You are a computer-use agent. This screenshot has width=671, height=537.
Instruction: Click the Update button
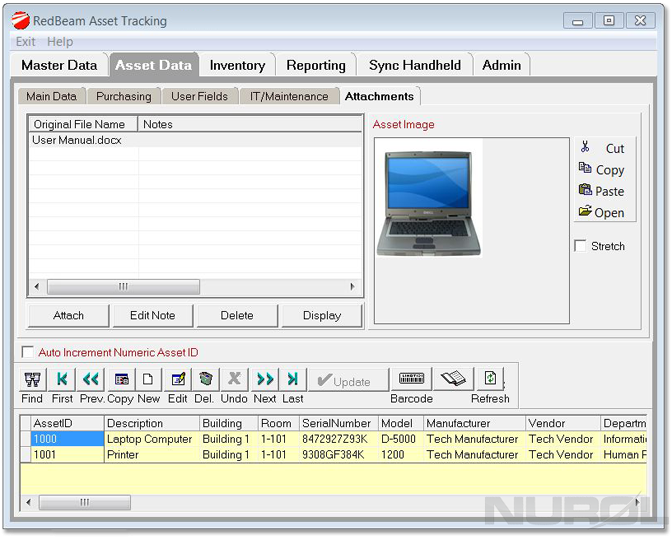tap(349, 379)
